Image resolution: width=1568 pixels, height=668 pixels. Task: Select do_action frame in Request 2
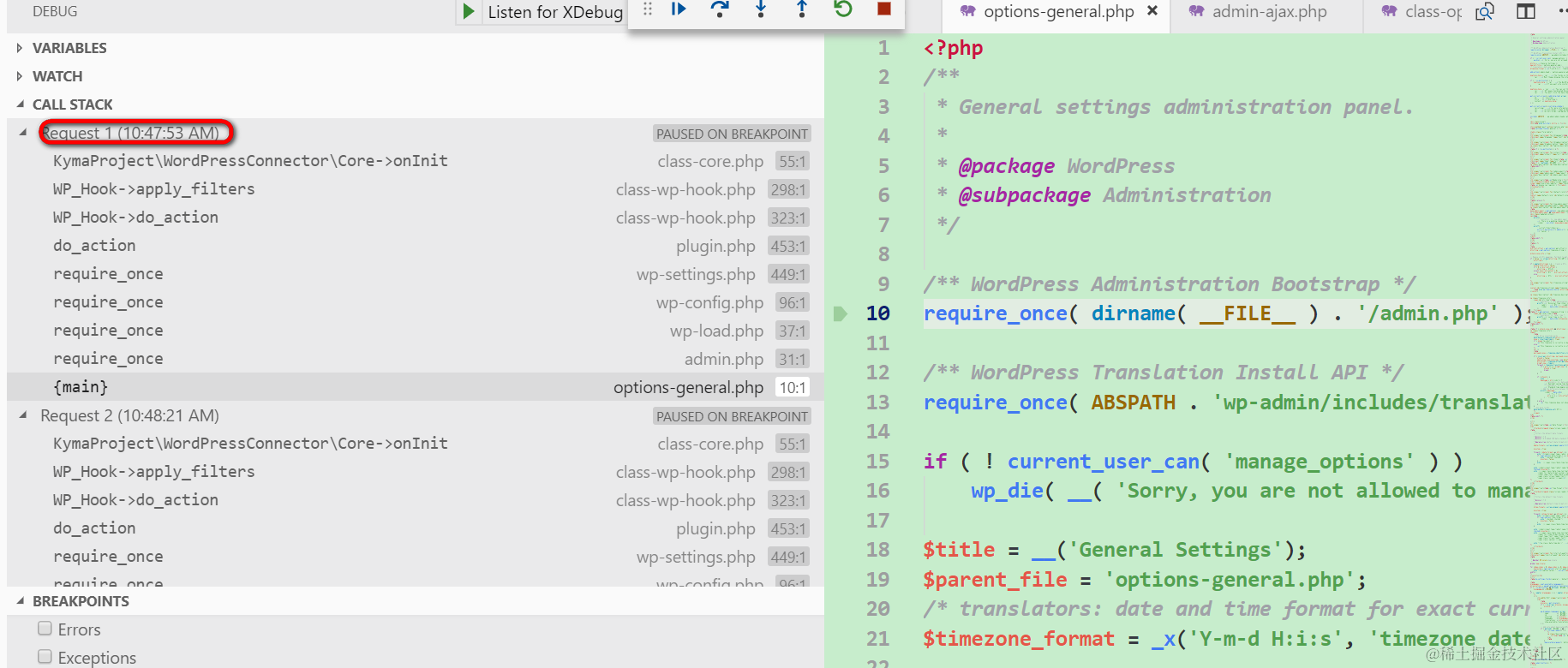pos(415,528)
